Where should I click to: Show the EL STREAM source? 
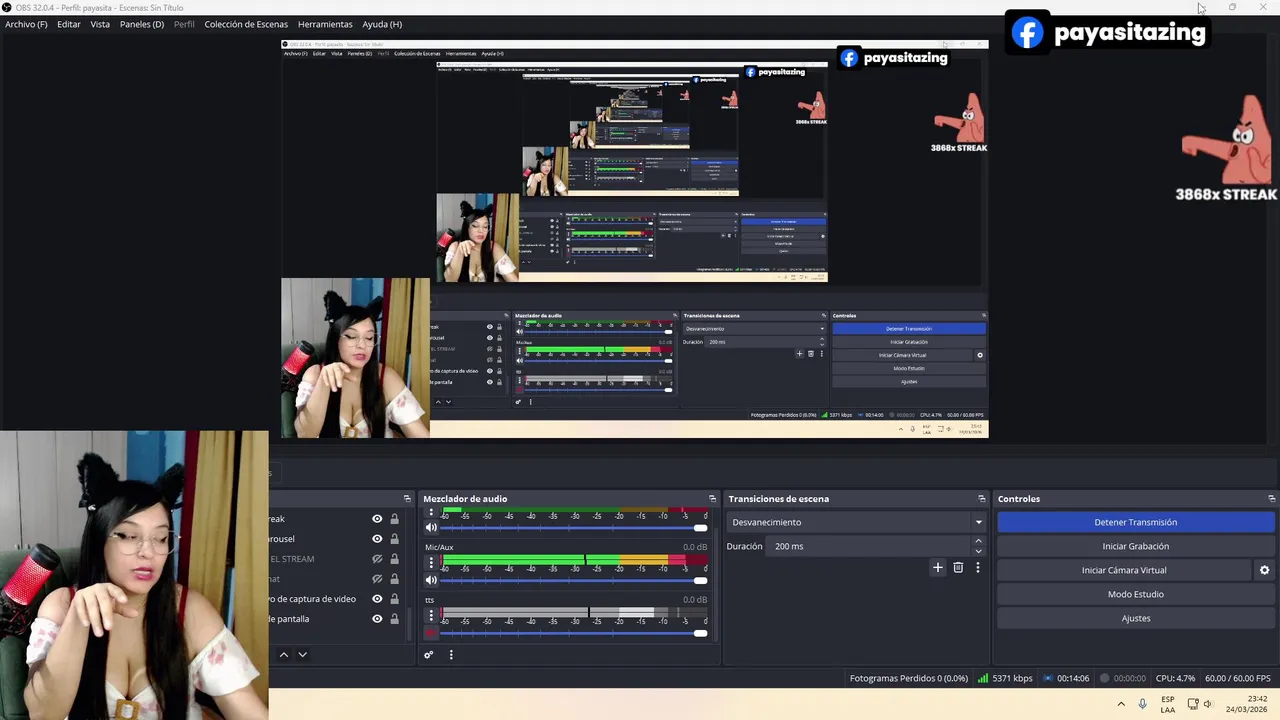point(377,559)
